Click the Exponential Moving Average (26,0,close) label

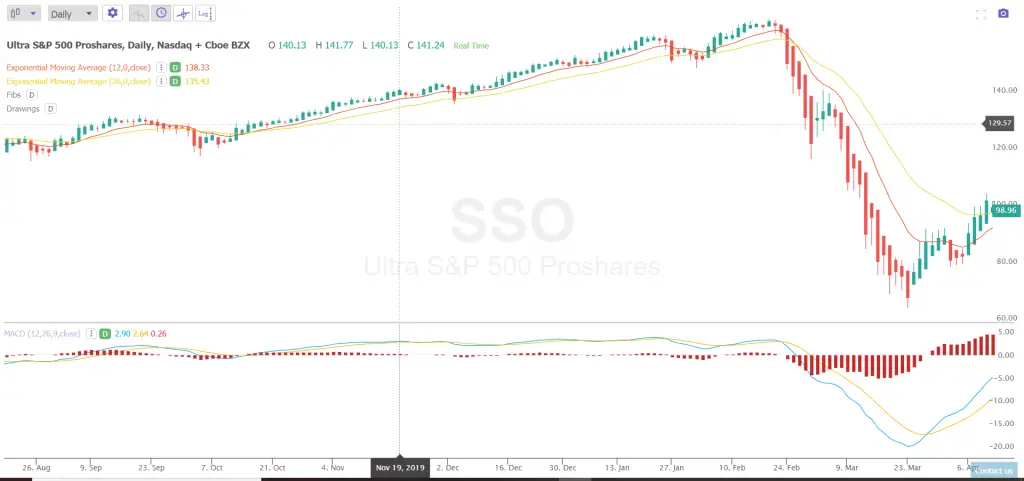(78, 81)
